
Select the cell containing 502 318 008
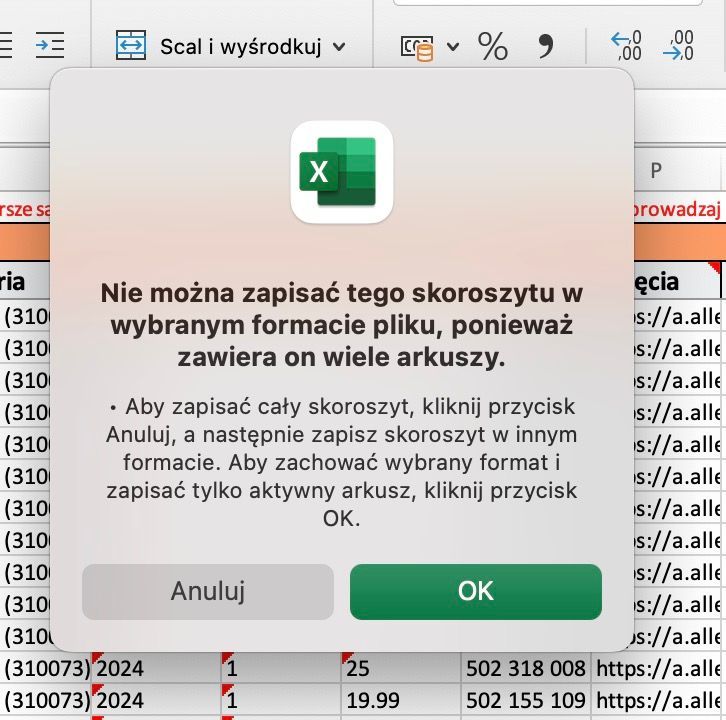[x=526, y=668]
